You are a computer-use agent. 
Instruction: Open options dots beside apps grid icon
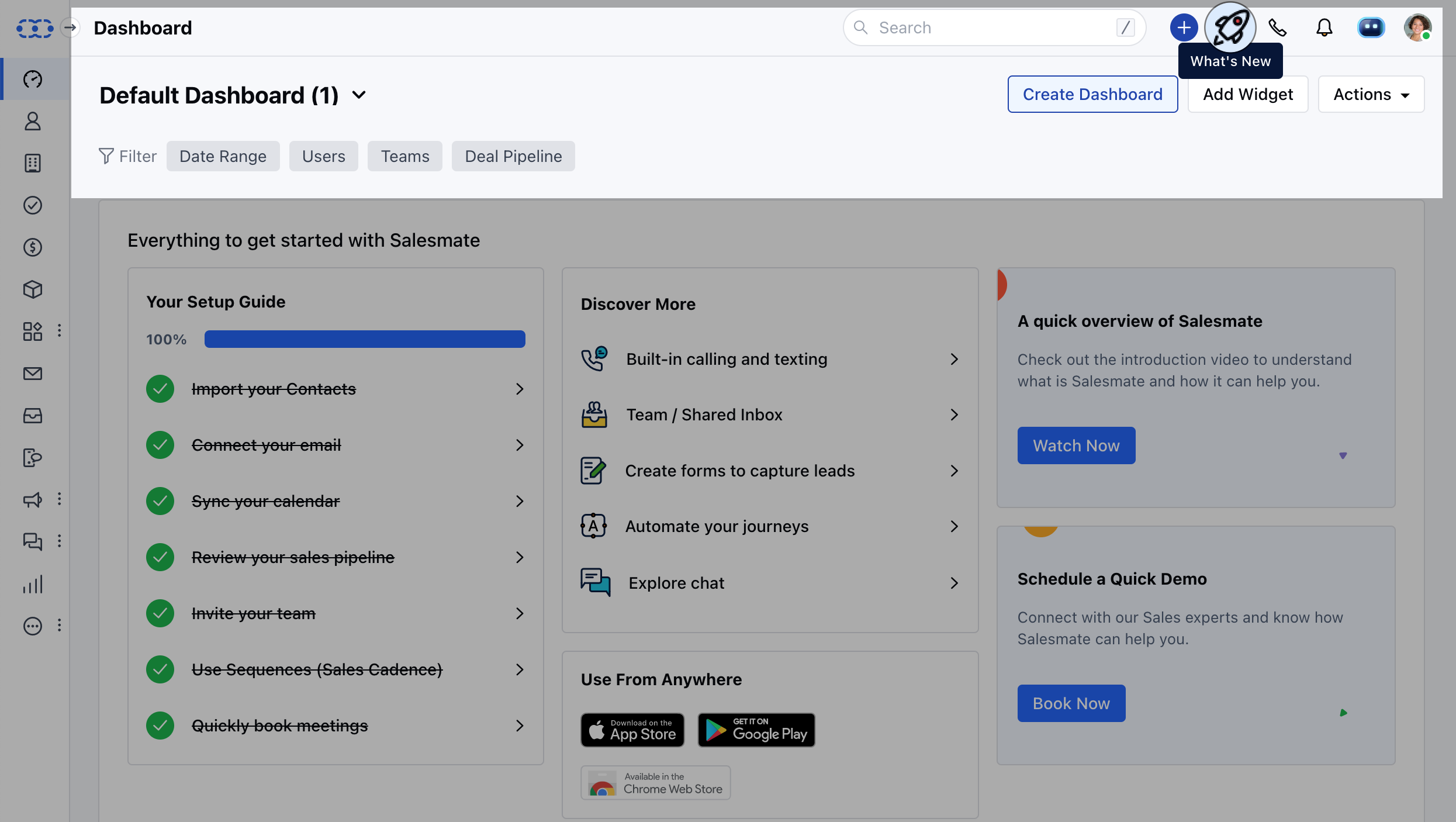60,331
